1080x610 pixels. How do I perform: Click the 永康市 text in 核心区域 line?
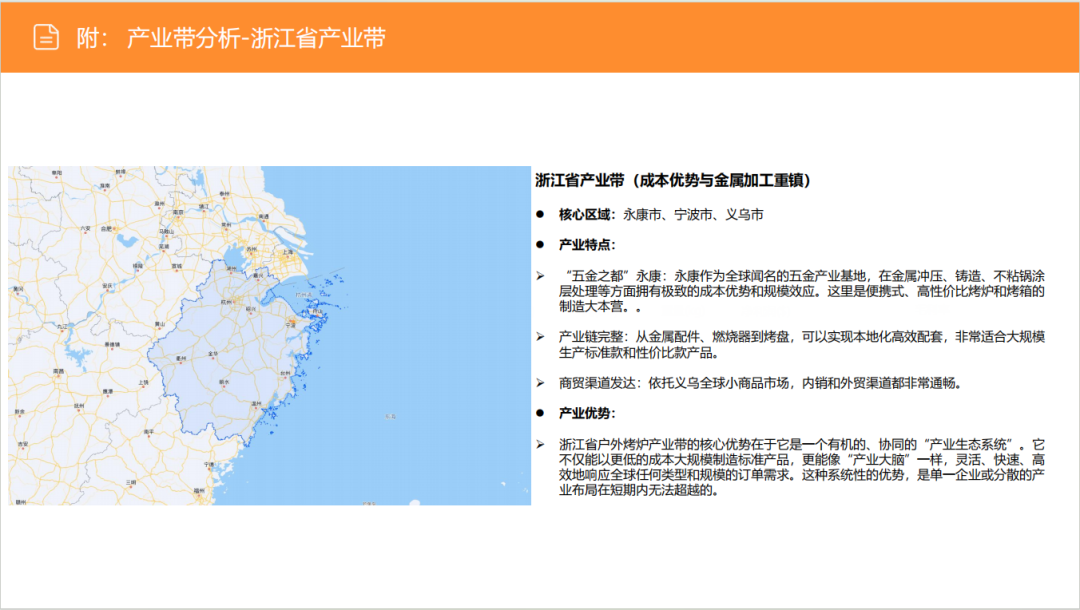pos(640,212)
